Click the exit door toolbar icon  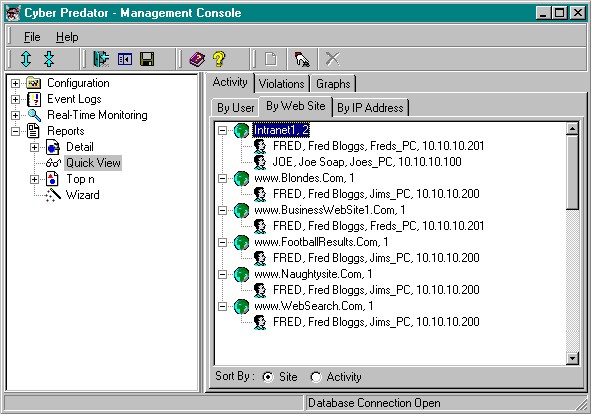tap(101, 59)
